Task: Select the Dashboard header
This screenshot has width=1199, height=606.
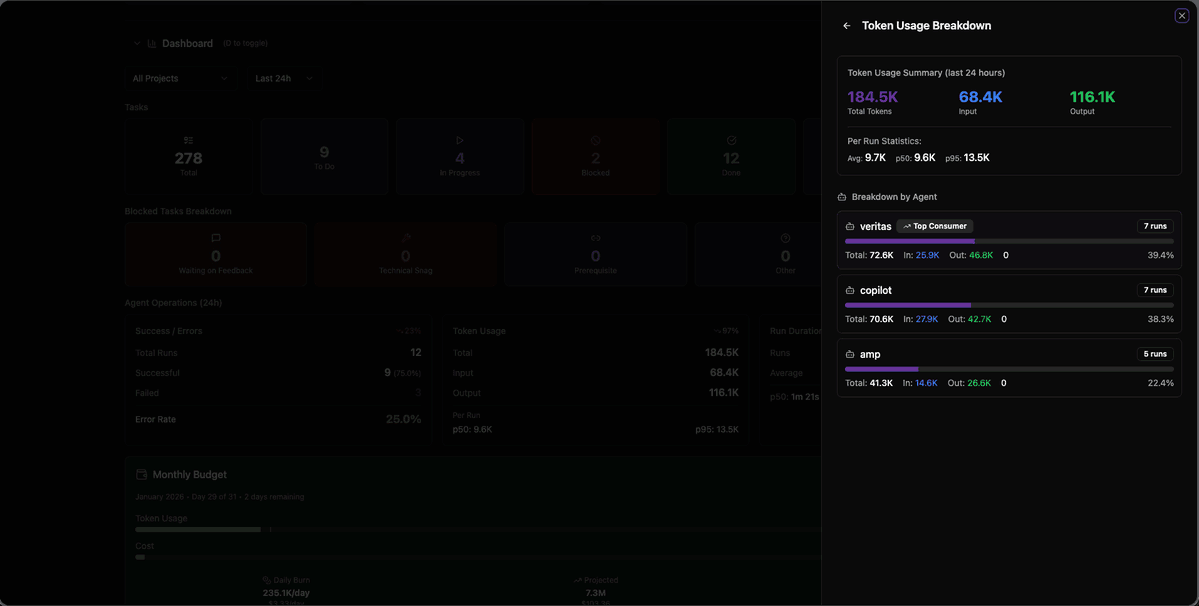Action: (188, 43)
